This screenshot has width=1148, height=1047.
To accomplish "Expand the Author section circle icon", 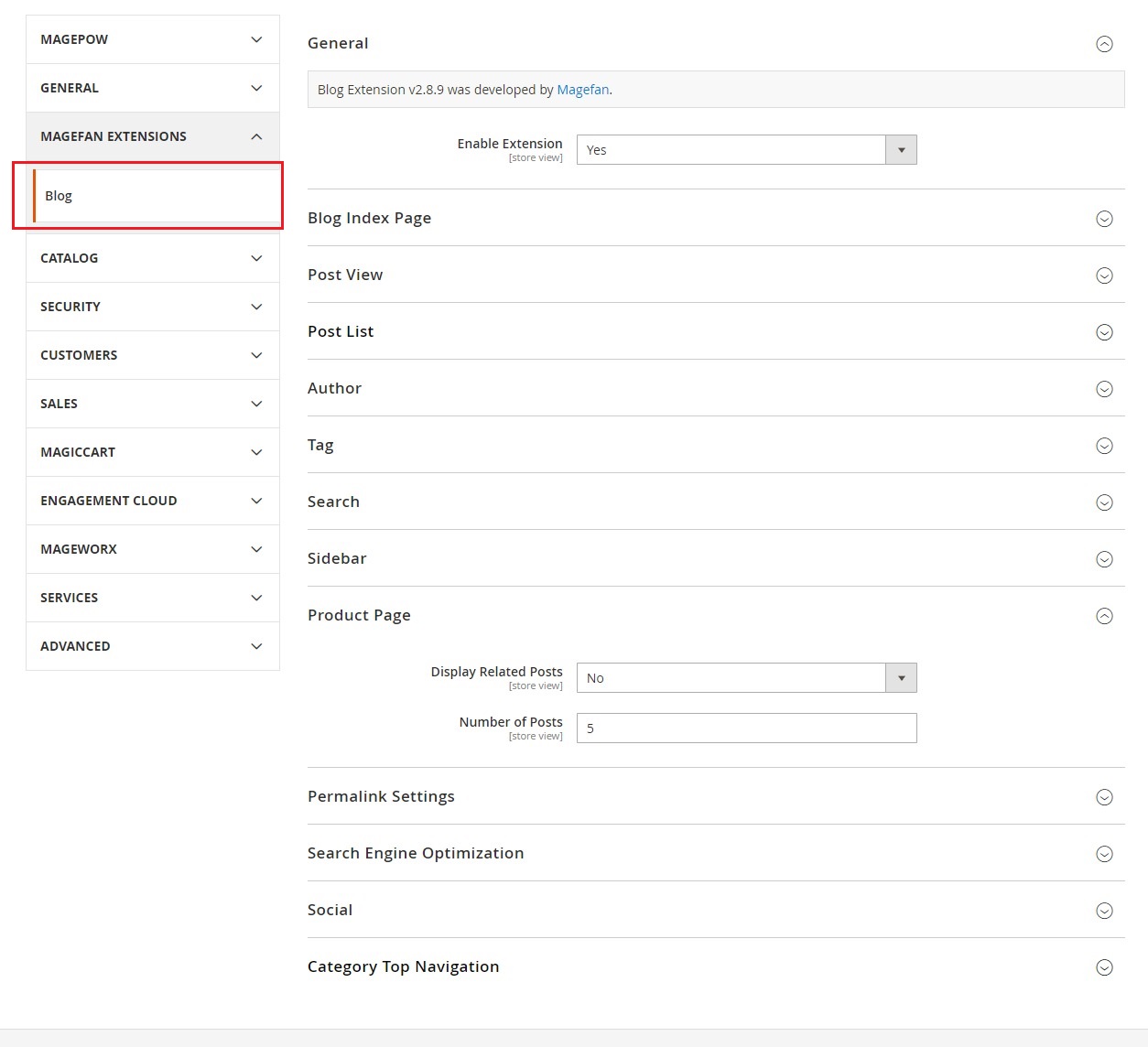I will point(1104,389).
